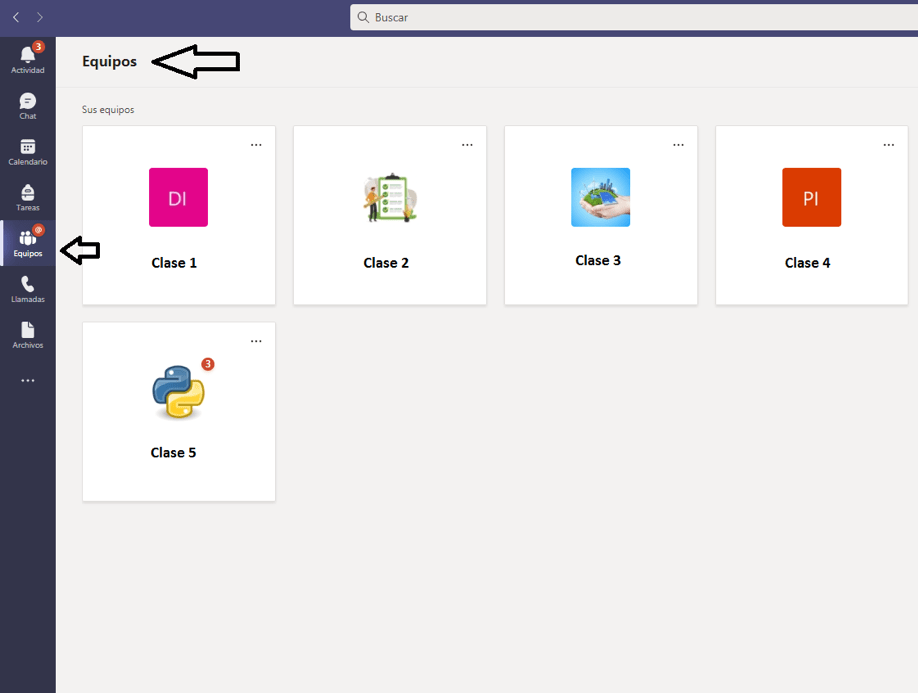This screenshot has height=693, width=918.
Task: Open the pink DI team avatar
Action: click(179, 197)
